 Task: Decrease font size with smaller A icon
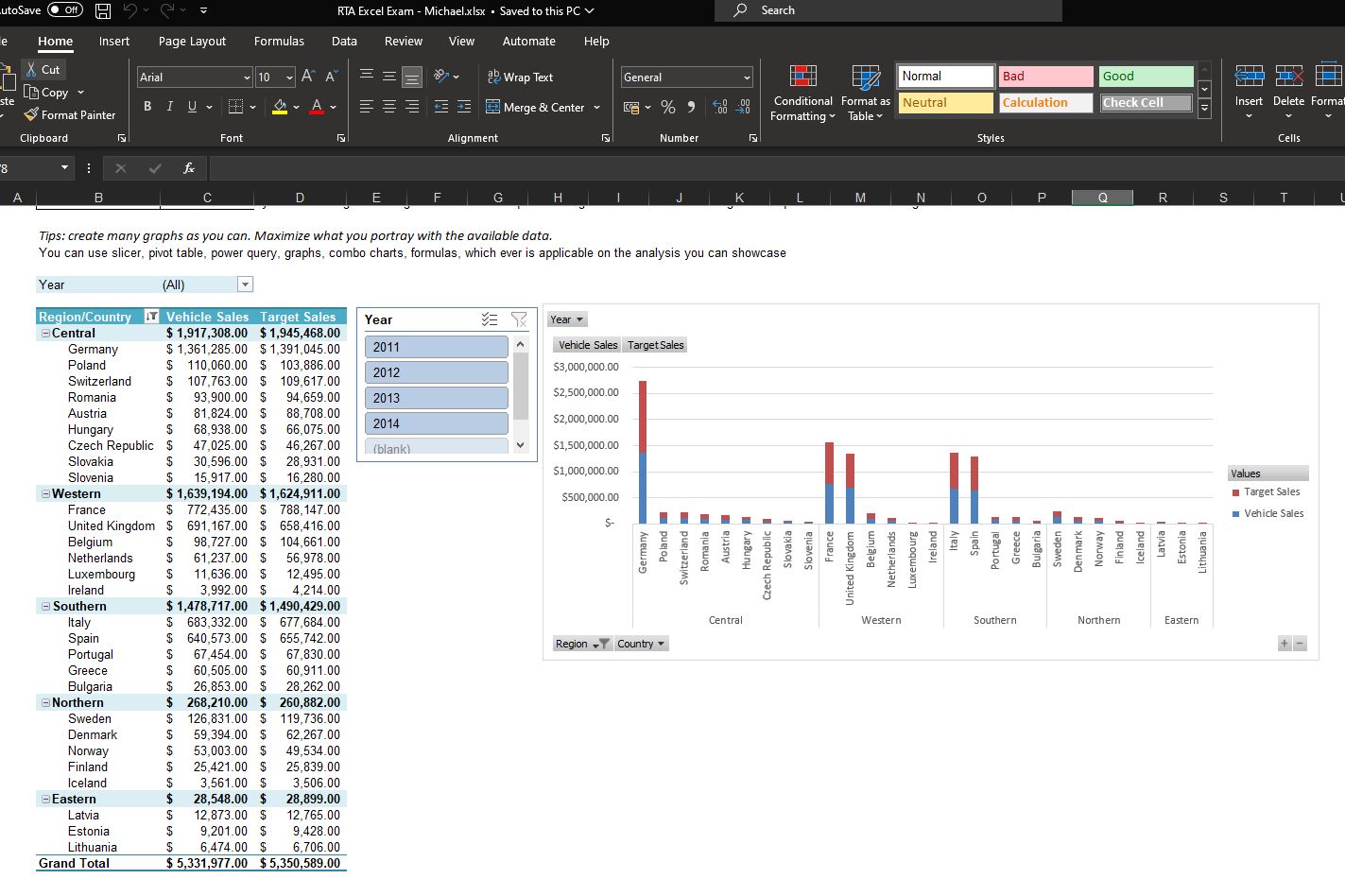331,77
